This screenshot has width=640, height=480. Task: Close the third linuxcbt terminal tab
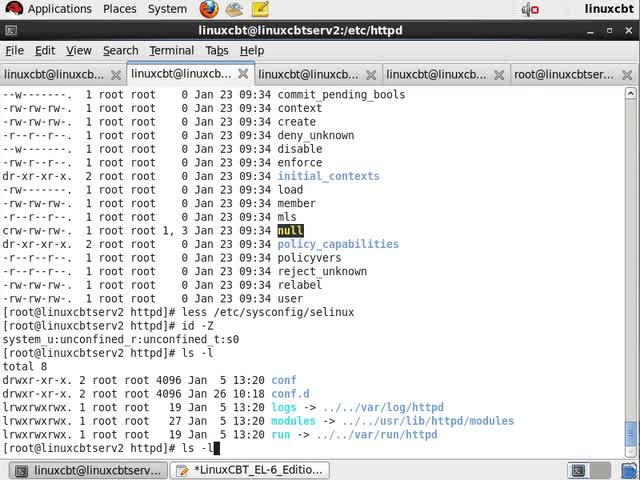(371, 75)
